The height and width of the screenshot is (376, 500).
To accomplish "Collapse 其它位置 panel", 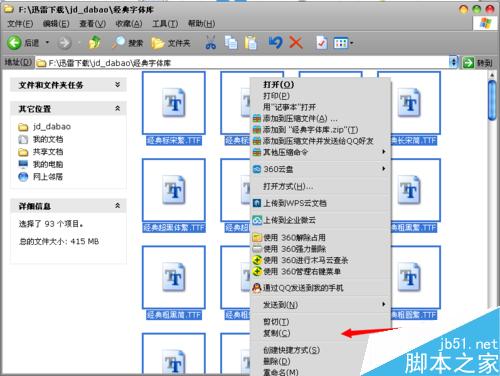I will tap(117, 108).
